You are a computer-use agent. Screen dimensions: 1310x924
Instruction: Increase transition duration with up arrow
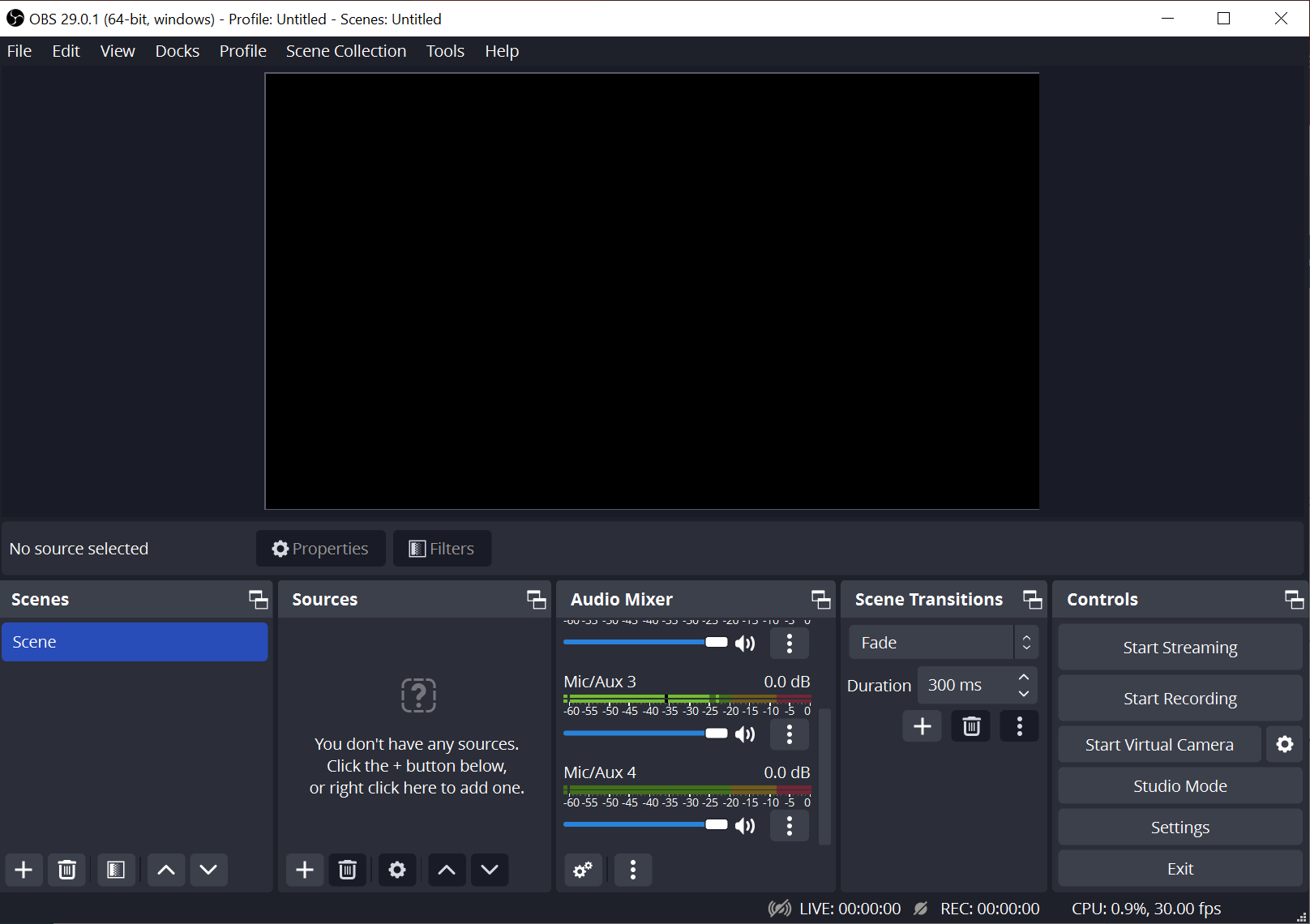(x=1024, y=677)
